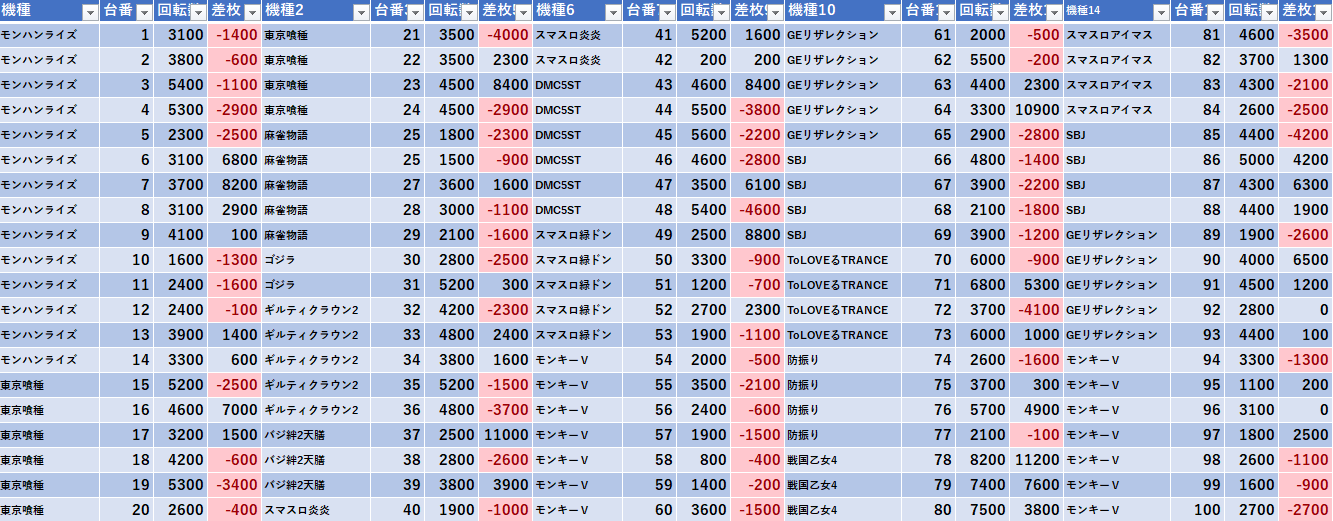Image resolution: width=1333 pixels, height=521 pixels.
Task: Select the 10900 差枚 cell
Action: coord(1036,110)
